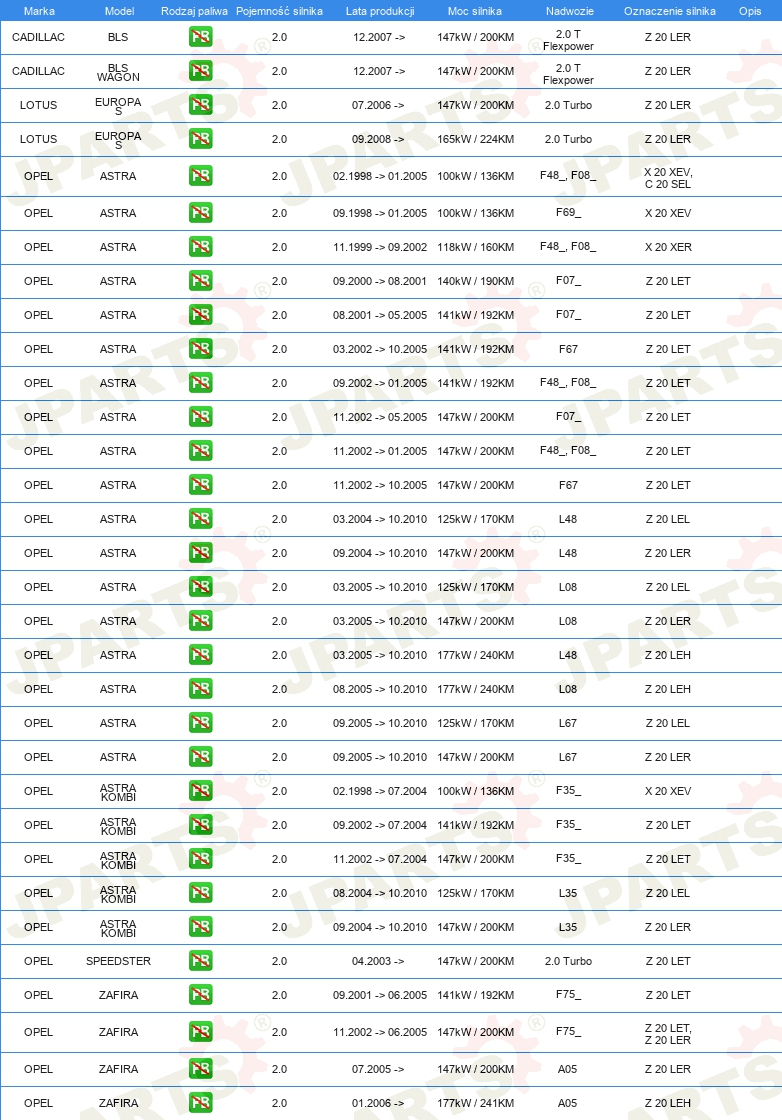The image size is (782, 1120).
Task: Click the Pojemność silnika column header
Action: (x=279, y=11)
